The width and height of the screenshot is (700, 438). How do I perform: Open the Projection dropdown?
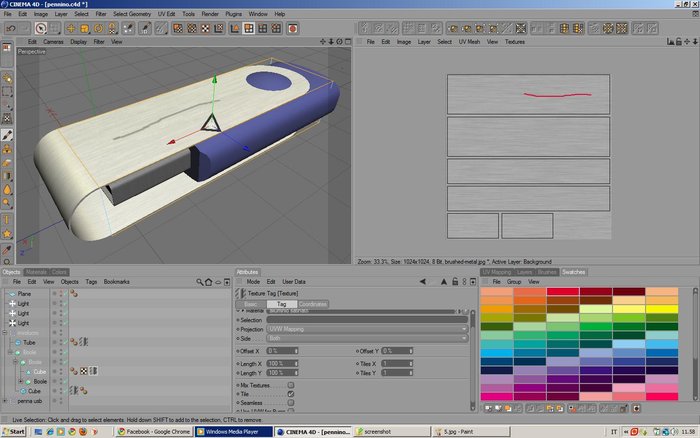[367, 329]
